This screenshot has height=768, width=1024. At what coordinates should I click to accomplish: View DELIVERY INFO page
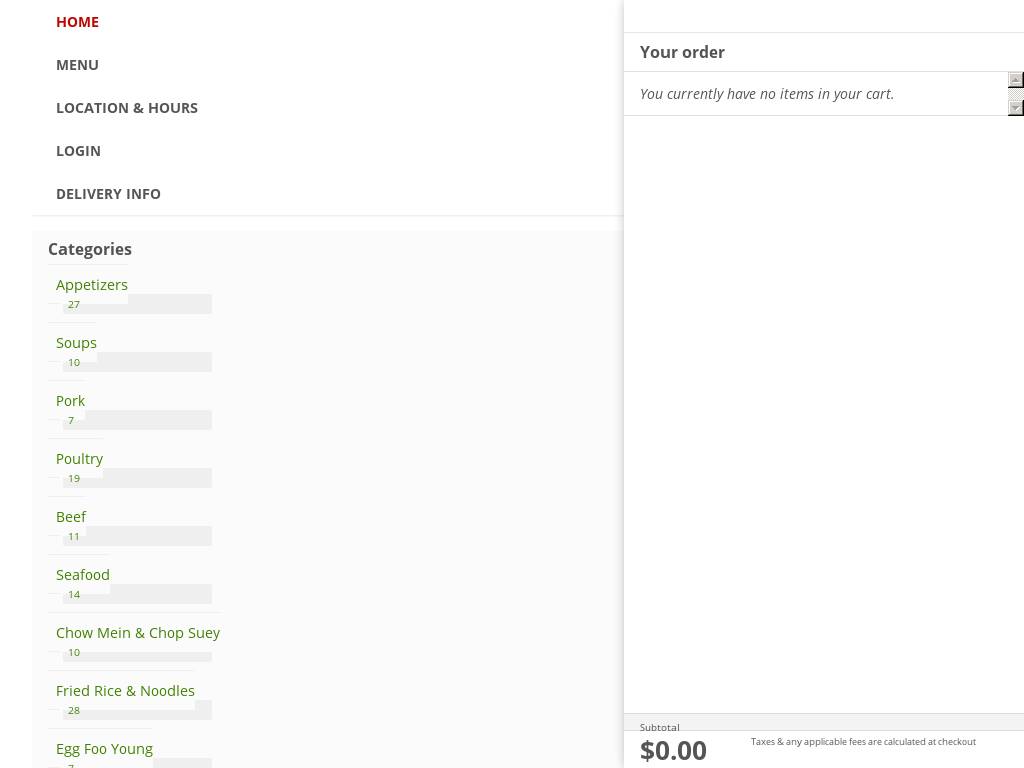click(108, 194)
